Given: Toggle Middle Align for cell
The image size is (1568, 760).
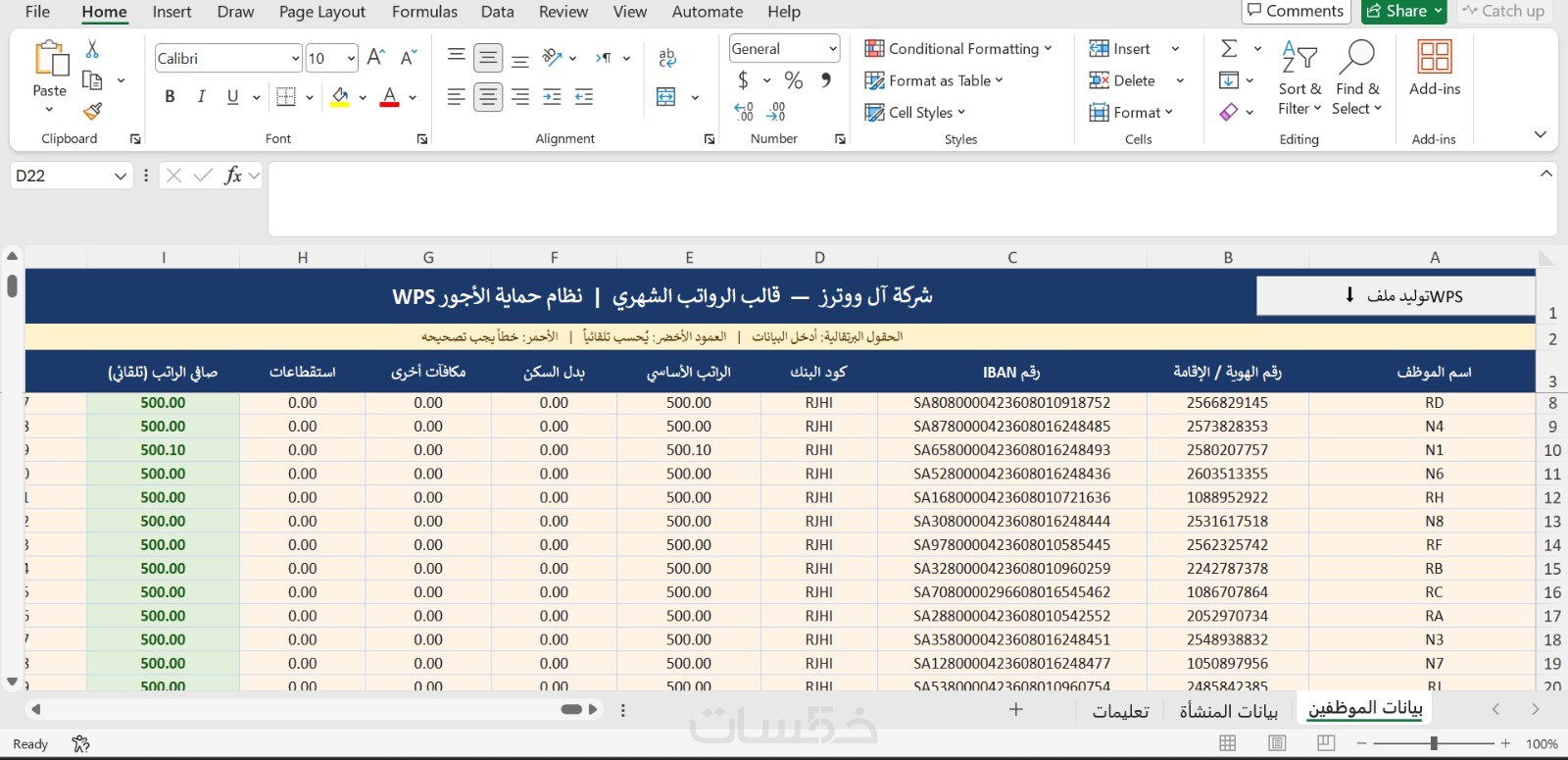Looking at the screenshot, I should [488, 58].
